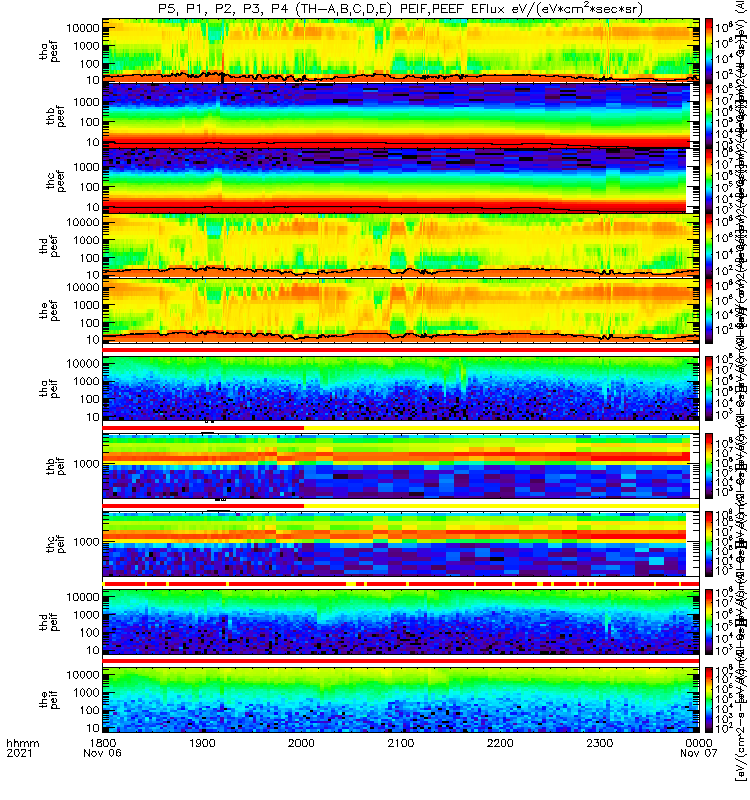
Task: Click the solid red bar above the peif panel
Action: [401, 661]
